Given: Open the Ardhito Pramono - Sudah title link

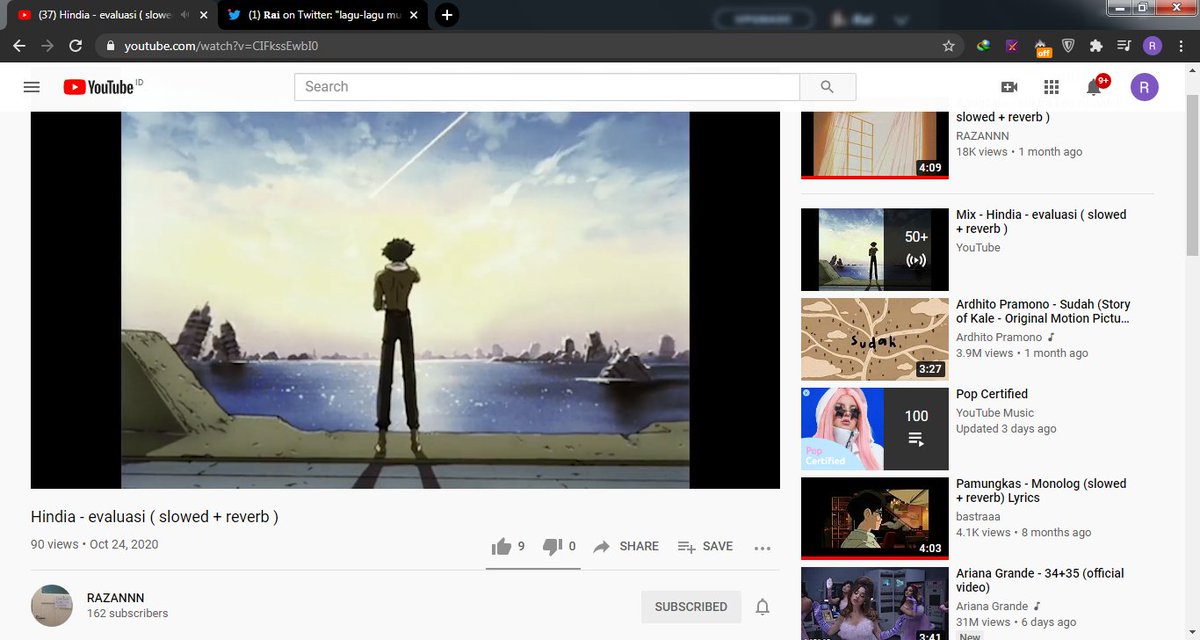Looking at the screenshot, I should (x=1043, y=311).
